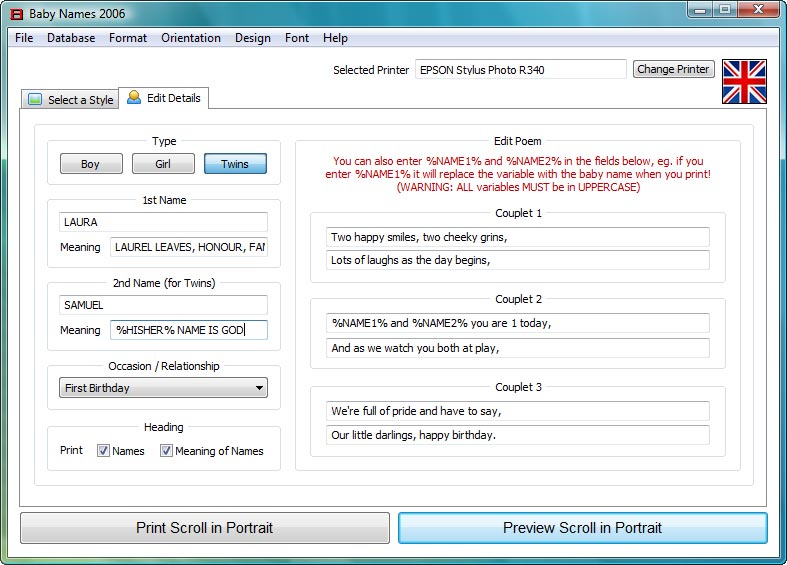Click the '2nd Name (for Twins)' label
Image resolution: width=787 pixels, height=565 pixels.
164,283
